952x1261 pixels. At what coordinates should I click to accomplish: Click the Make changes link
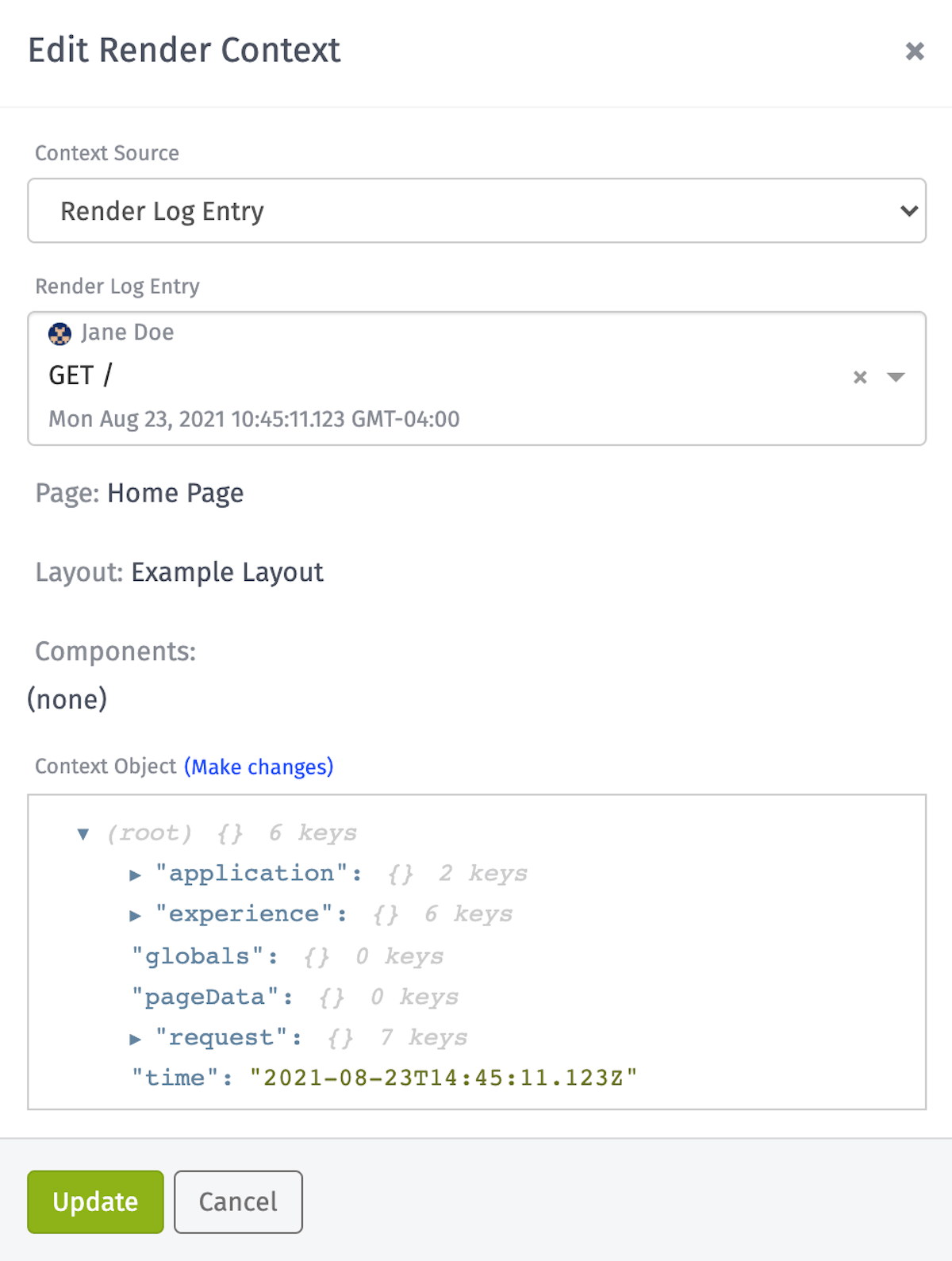[x=259, y=767]
